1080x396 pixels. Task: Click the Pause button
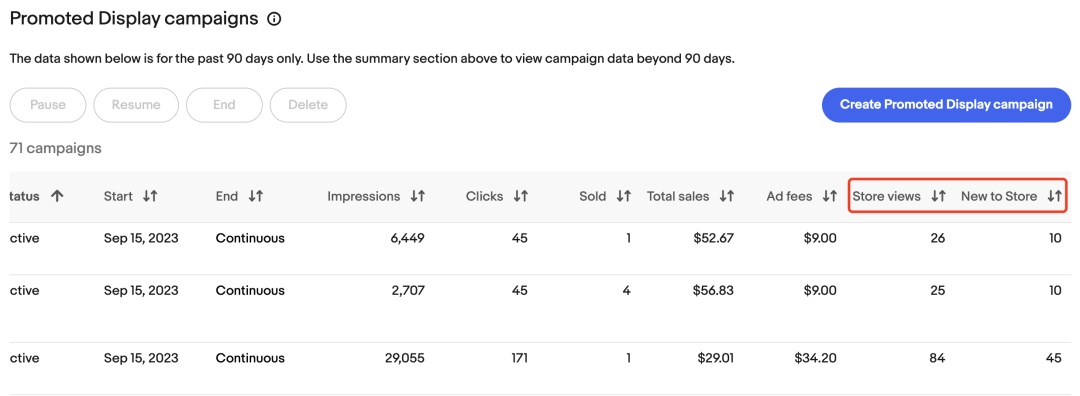pos(48,105)
